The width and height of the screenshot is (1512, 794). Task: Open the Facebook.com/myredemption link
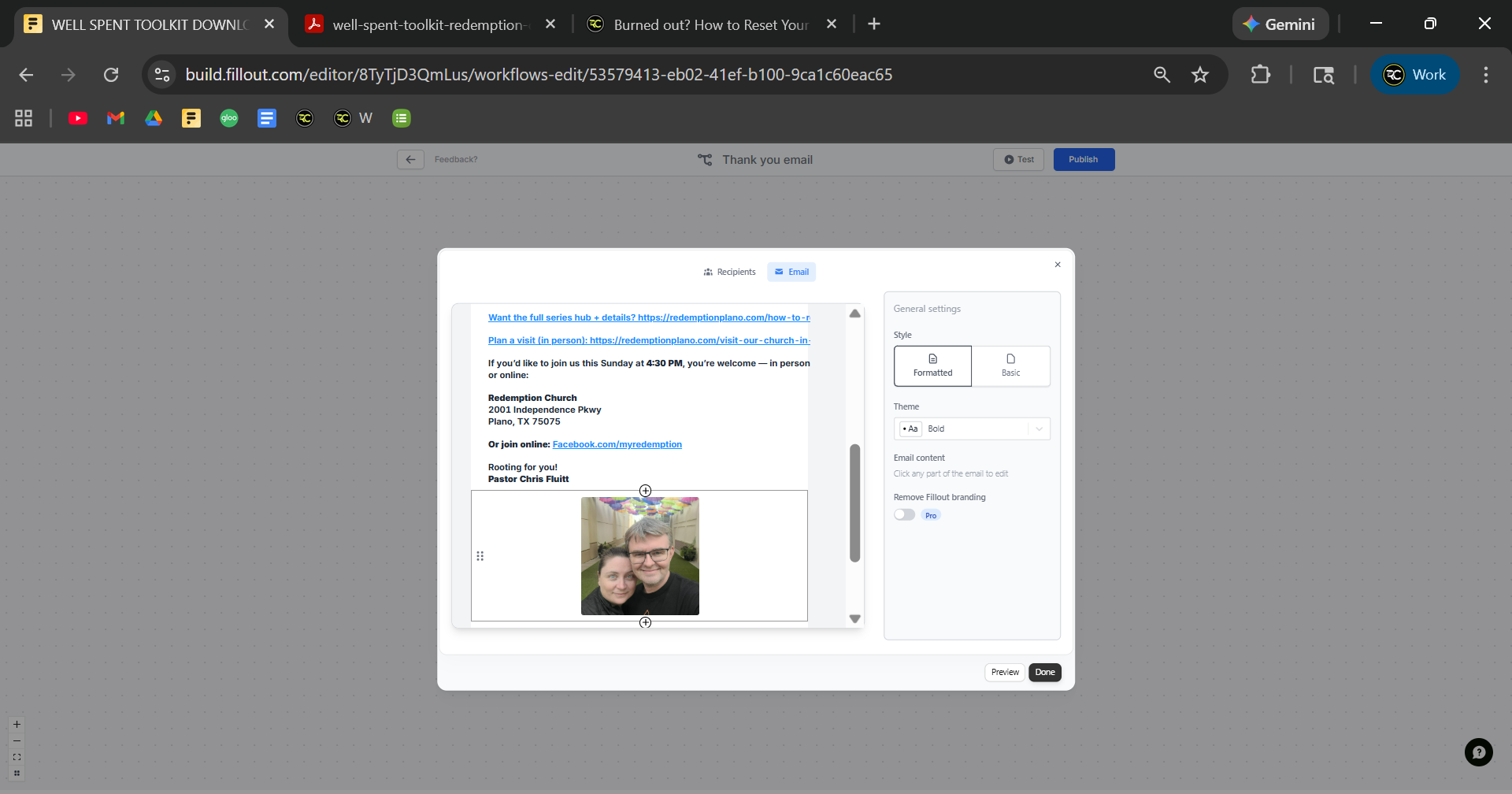(617, 444)
